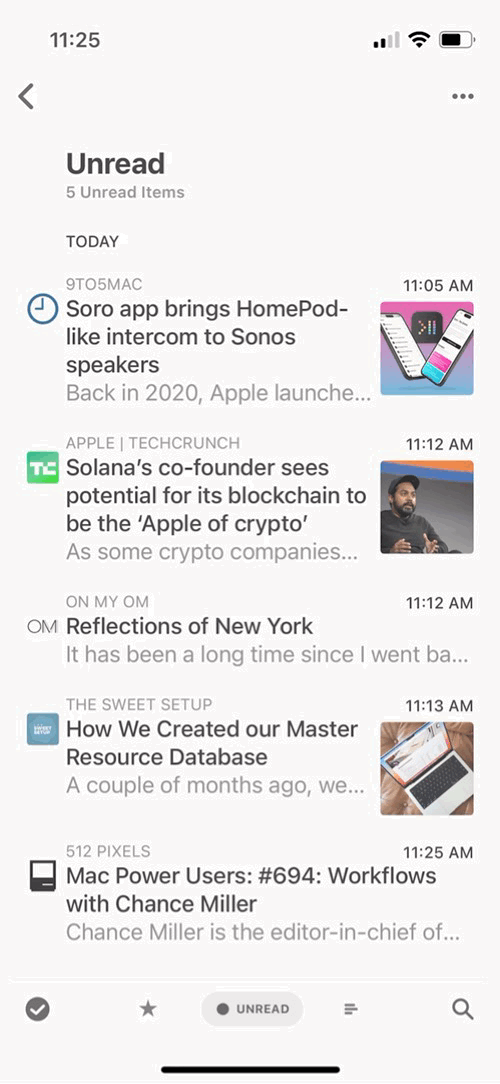Tap the OM feed logo icon
The image size is (500, 1084).
pos(42,627)
